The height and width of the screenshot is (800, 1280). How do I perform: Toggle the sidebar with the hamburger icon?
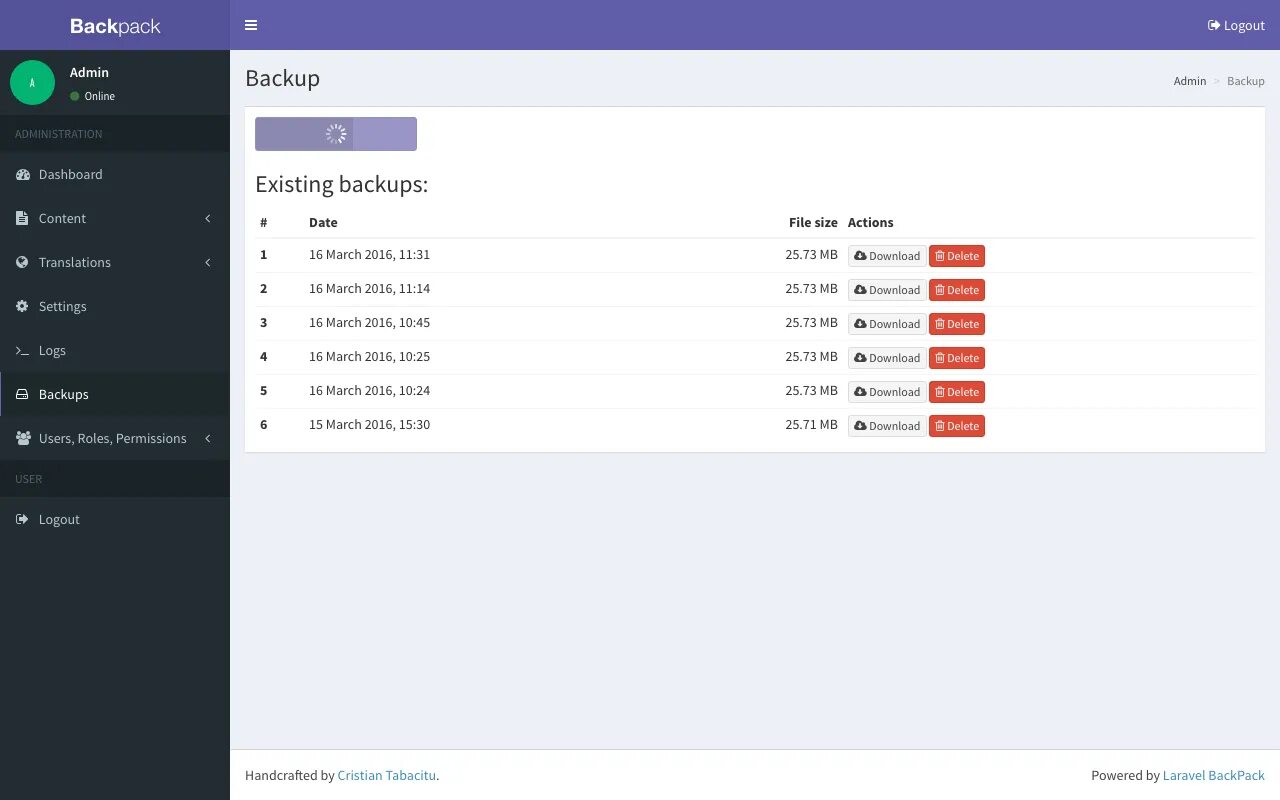tap(251, 25)
